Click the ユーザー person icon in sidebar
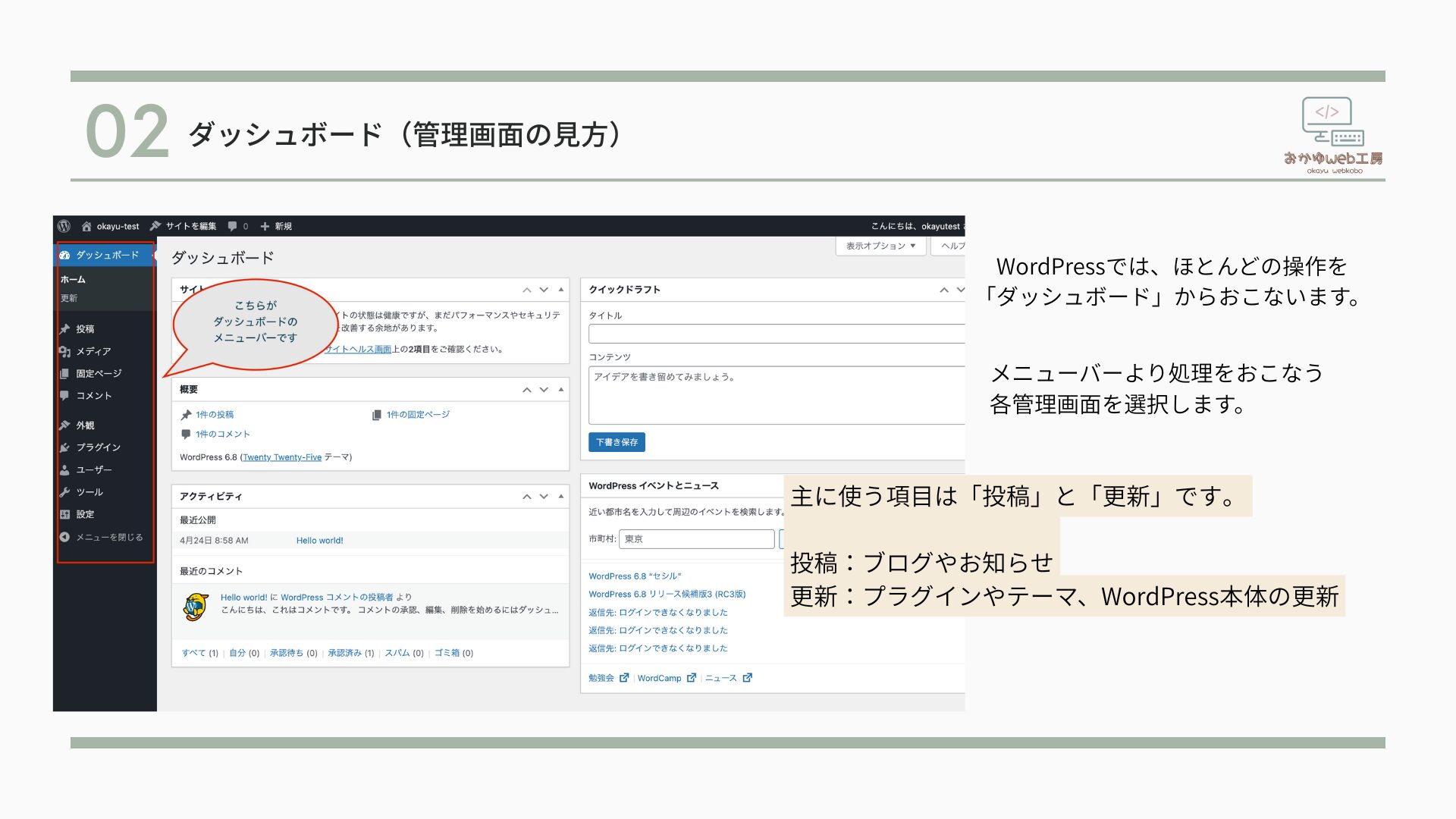The image size is (1456, 819). click(x=64, y=470)
